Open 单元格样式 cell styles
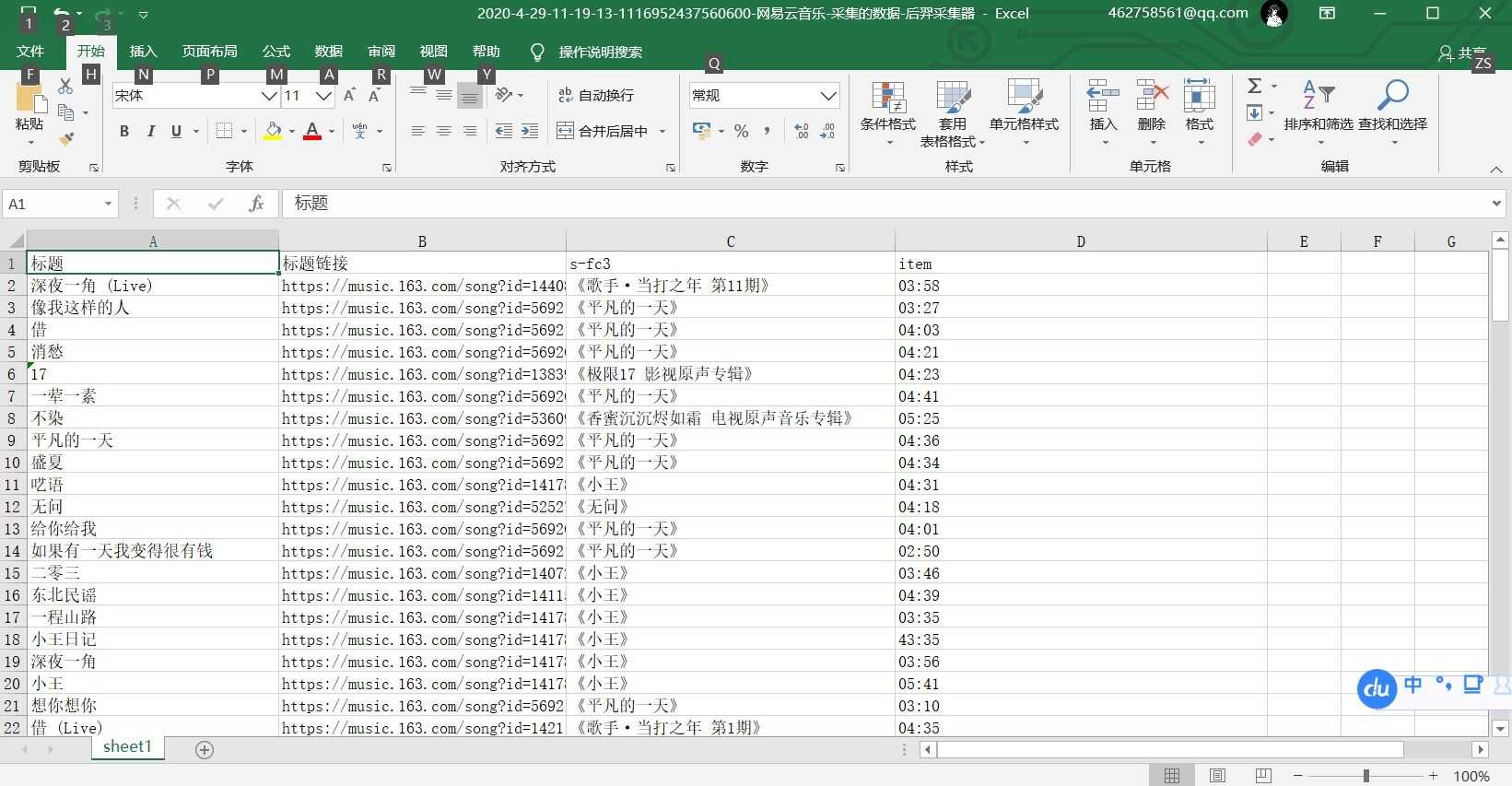Image resolution: width=1512 pixels, height=786 pixels. [x=1024, y=113]
